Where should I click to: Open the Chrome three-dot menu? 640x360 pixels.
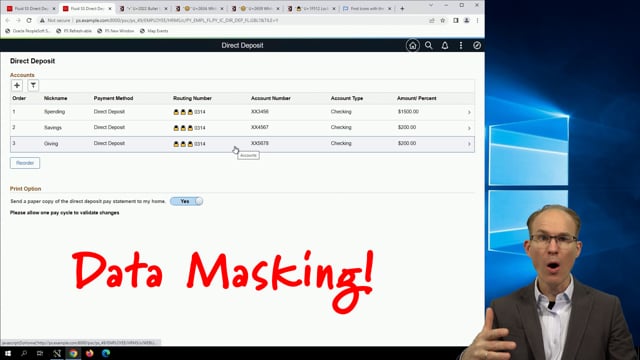coord(477,20)
